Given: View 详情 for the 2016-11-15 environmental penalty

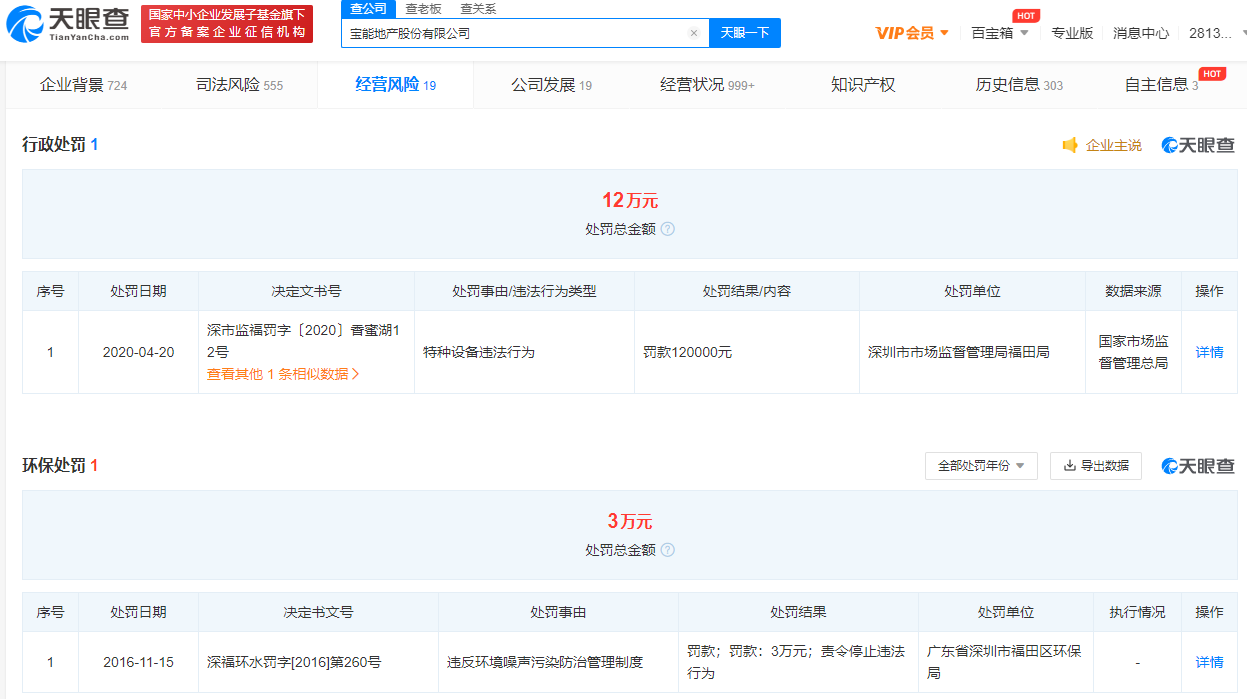Looking at the screenshot, I should [x=1209, y=662].
